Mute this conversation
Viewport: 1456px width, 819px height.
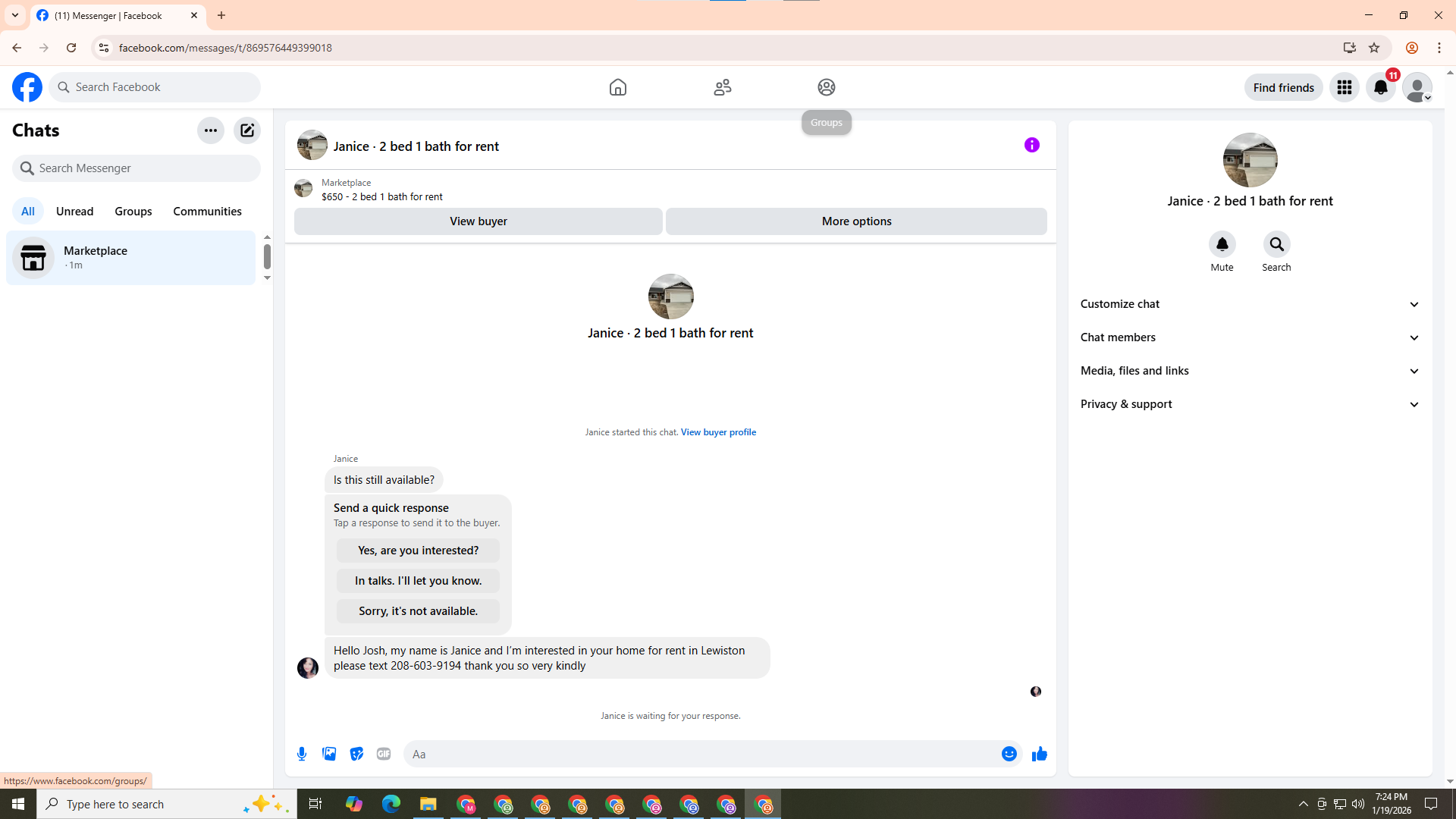[1222, 245]
